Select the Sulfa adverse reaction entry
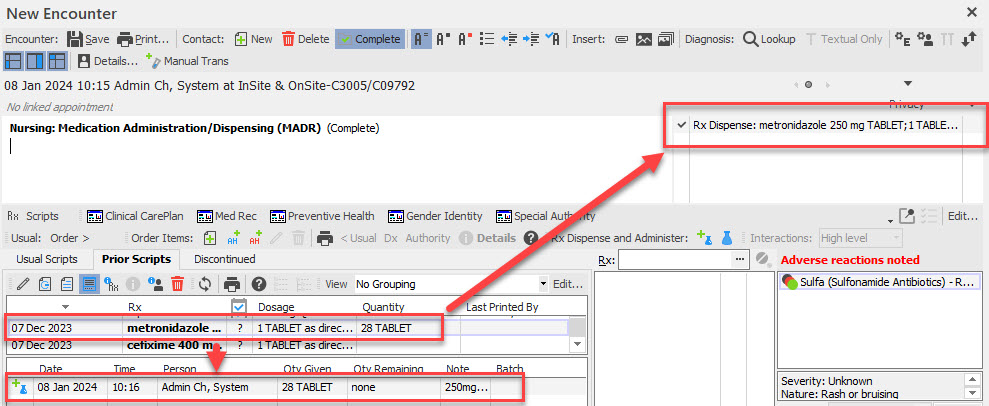This screenshot has width=989, height=406. tap(880, 282)
